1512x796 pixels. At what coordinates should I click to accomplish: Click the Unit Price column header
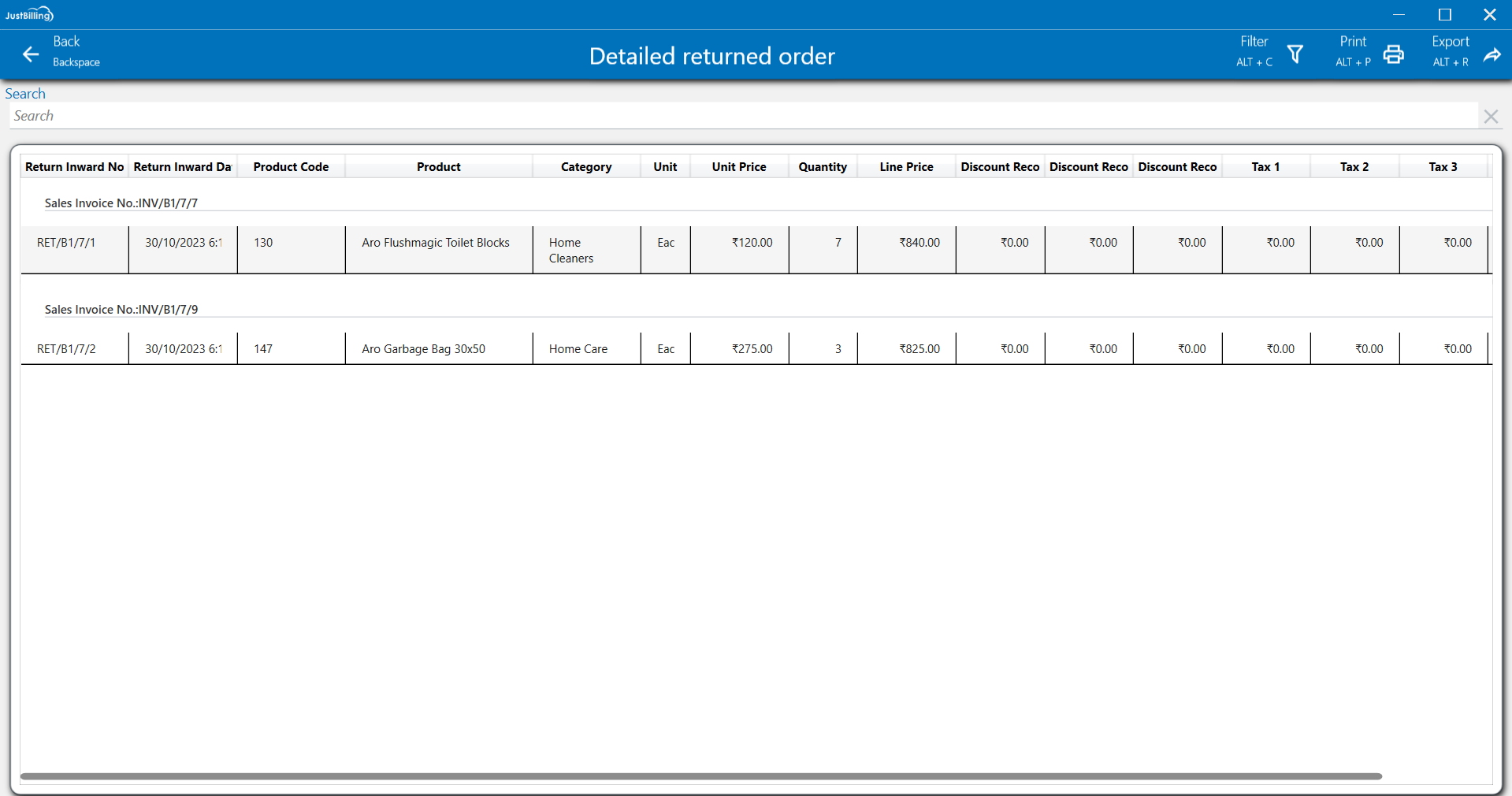tap(738, 167)
